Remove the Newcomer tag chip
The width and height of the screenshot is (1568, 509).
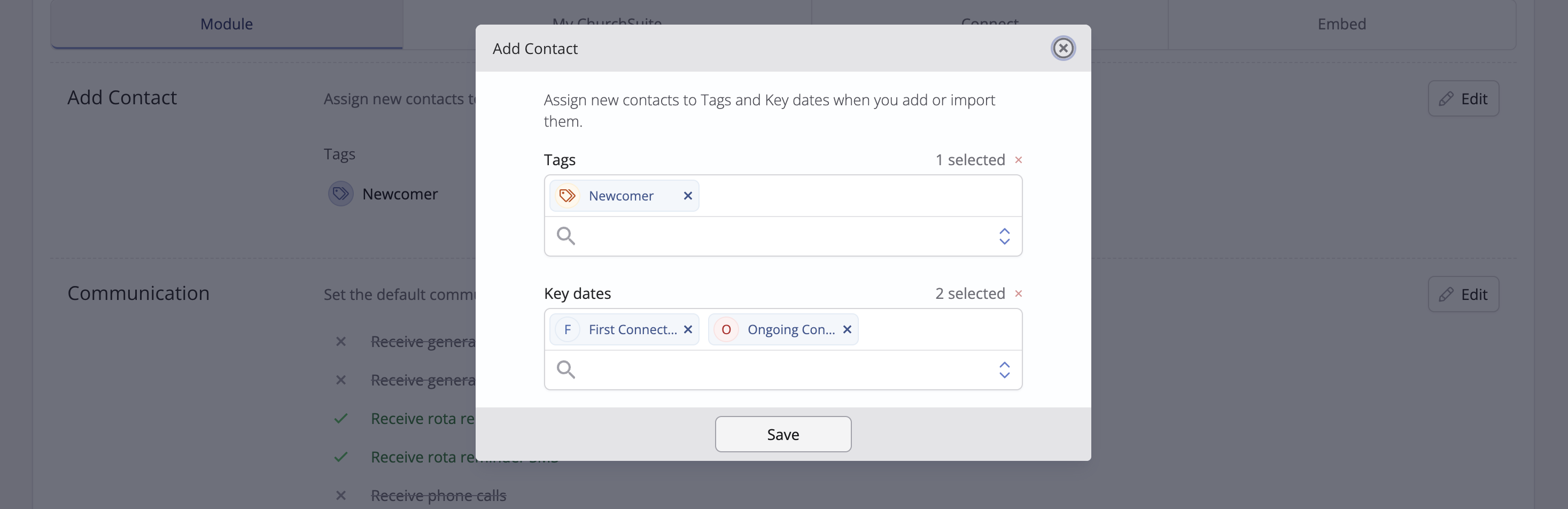(688, 196)
